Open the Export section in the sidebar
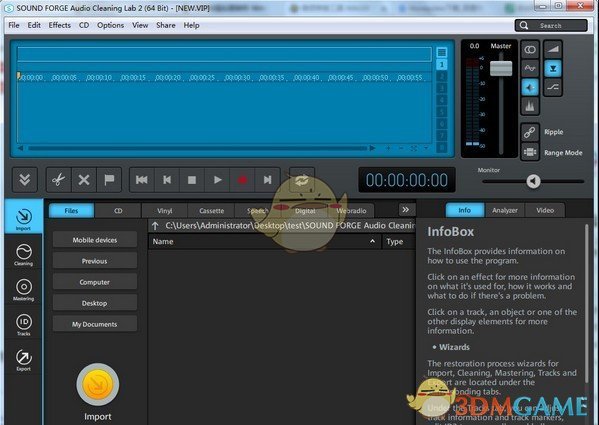This screenshot has width=599, height=425. (x=24, y=360)
